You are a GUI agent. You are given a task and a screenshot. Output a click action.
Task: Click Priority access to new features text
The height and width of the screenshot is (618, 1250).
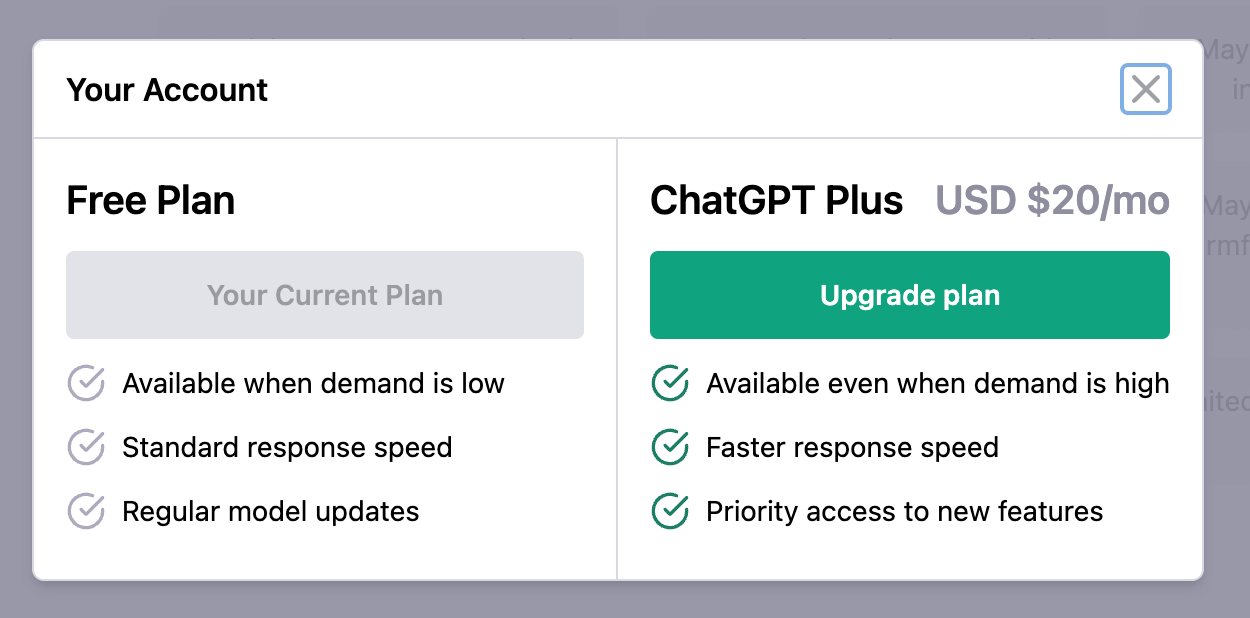tap(904, 511)
